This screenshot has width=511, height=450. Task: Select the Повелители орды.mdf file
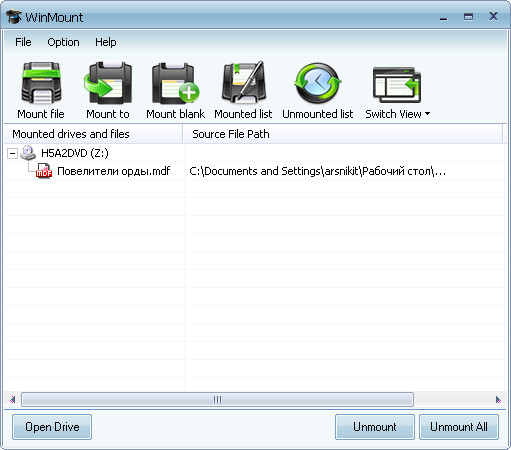[x=114, y=171]
